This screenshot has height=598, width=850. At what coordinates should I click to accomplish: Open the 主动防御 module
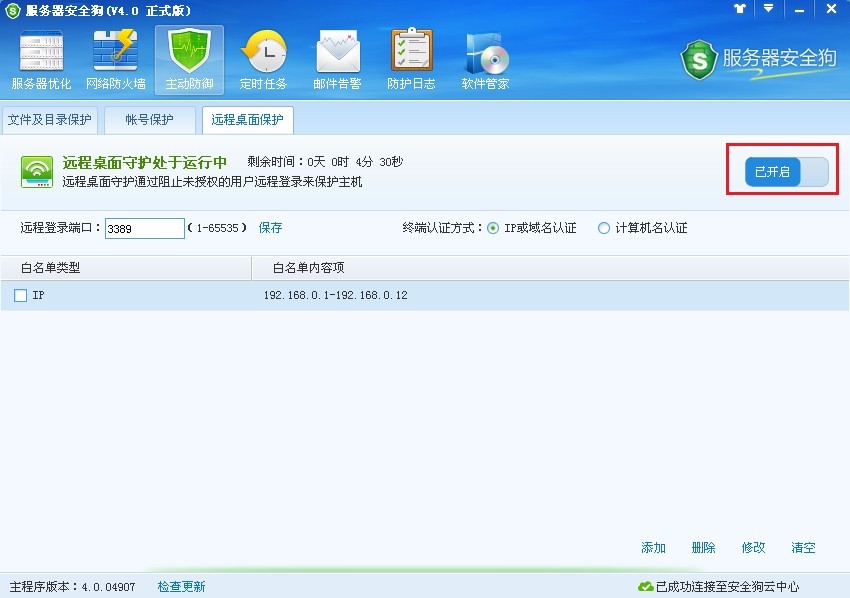pos(189,57)
